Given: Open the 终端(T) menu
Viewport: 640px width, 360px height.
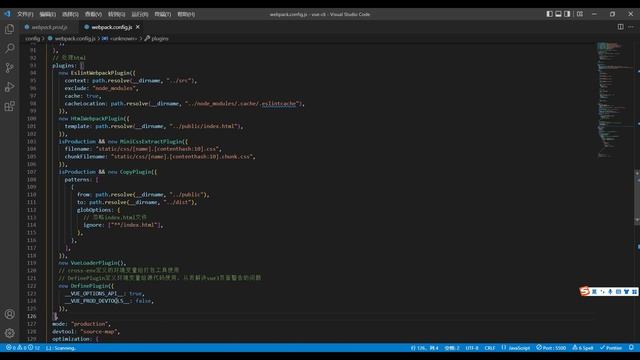Looking at the screenshot, I should pyautogui.click(x=162, y=14).
